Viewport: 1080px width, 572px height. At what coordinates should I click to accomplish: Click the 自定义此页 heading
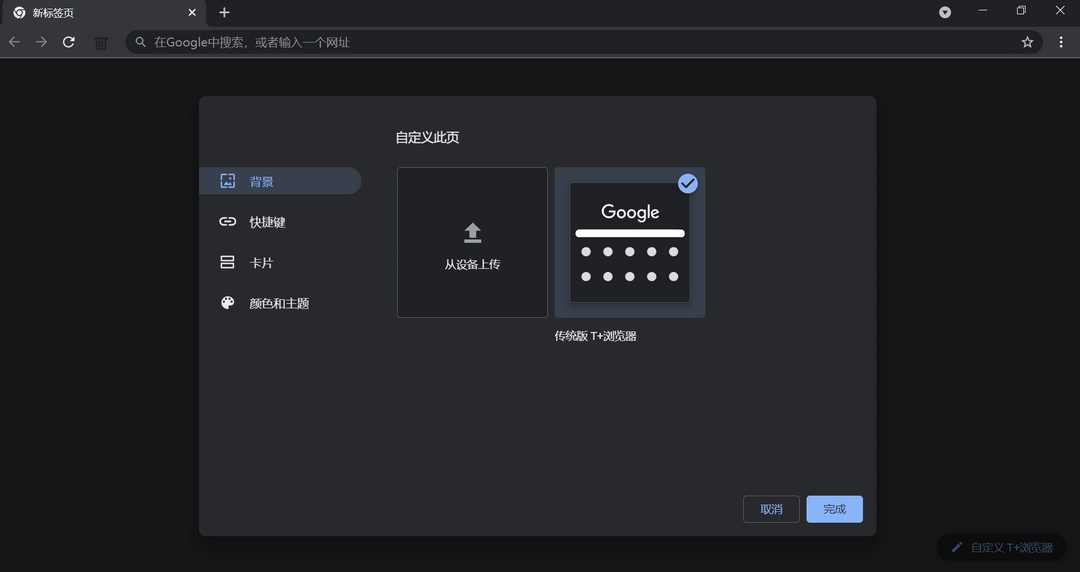(x=427, y=138)
